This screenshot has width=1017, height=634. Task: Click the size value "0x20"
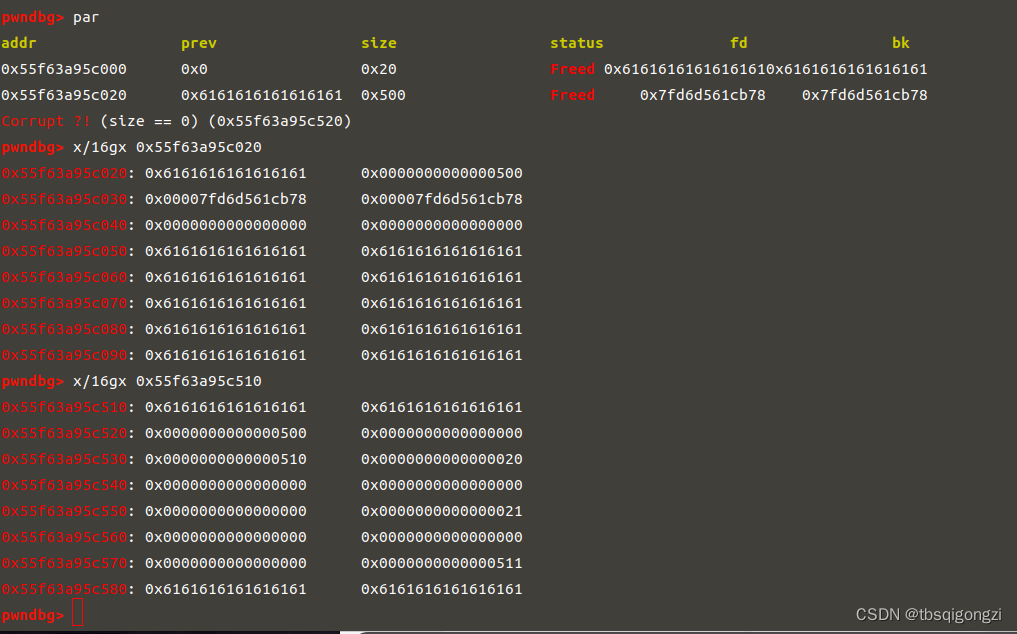(x=379, y=69)
